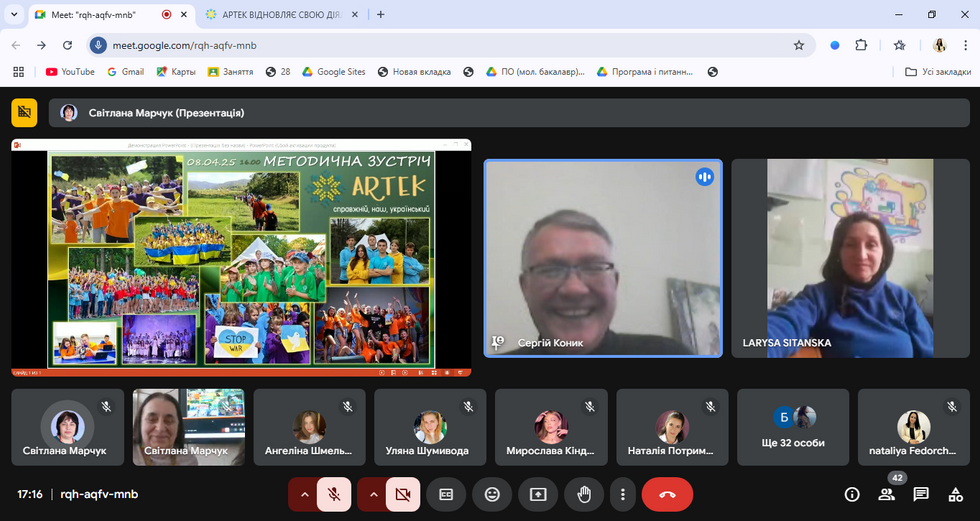This screenshot has width=980, height=521.
Task: Open YouTube bookmark
Action: click(70, 72)
